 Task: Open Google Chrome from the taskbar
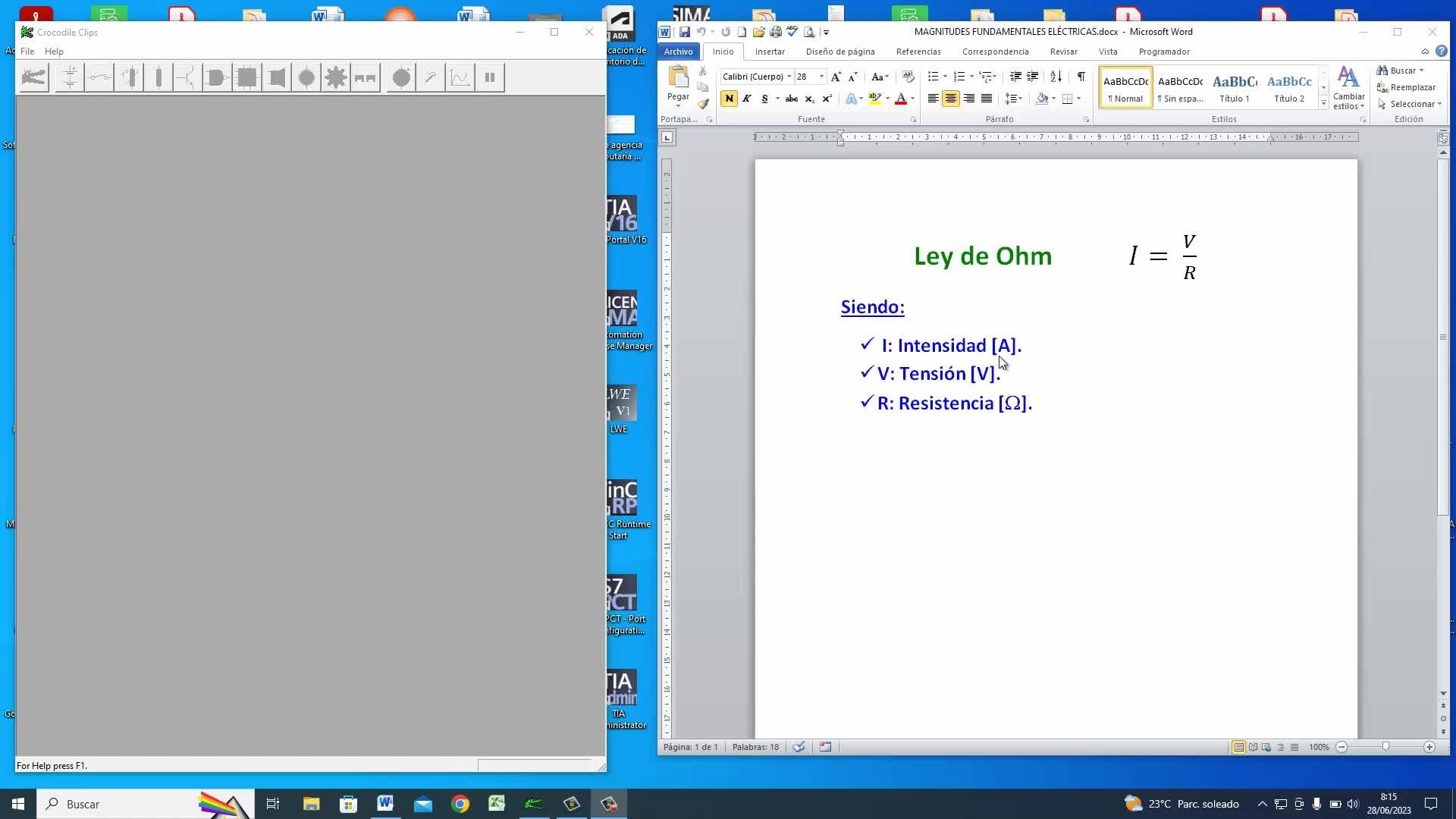(x=460, y=804)
